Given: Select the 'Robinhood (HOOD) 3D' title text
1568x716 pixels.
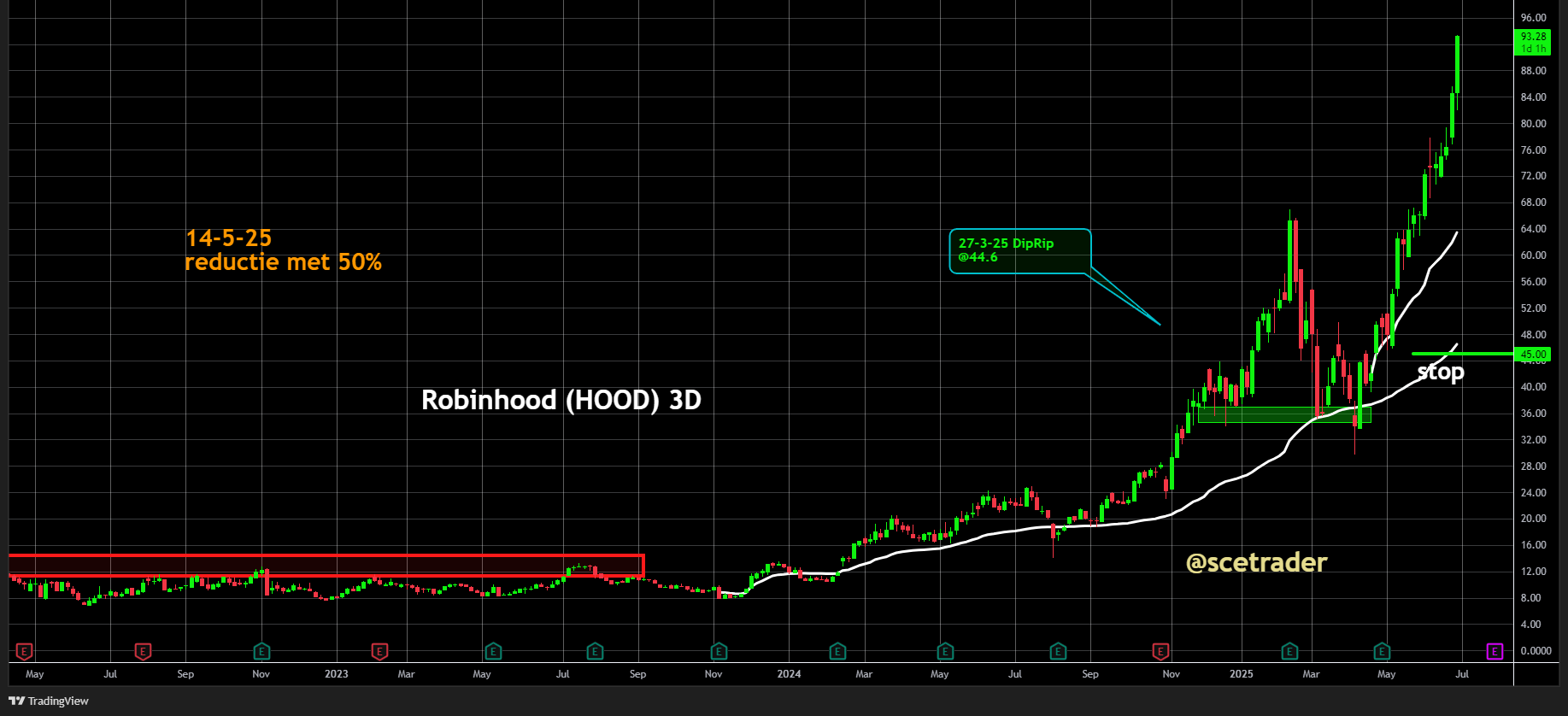Looking at the screenshot, I should tap(561, 400).
